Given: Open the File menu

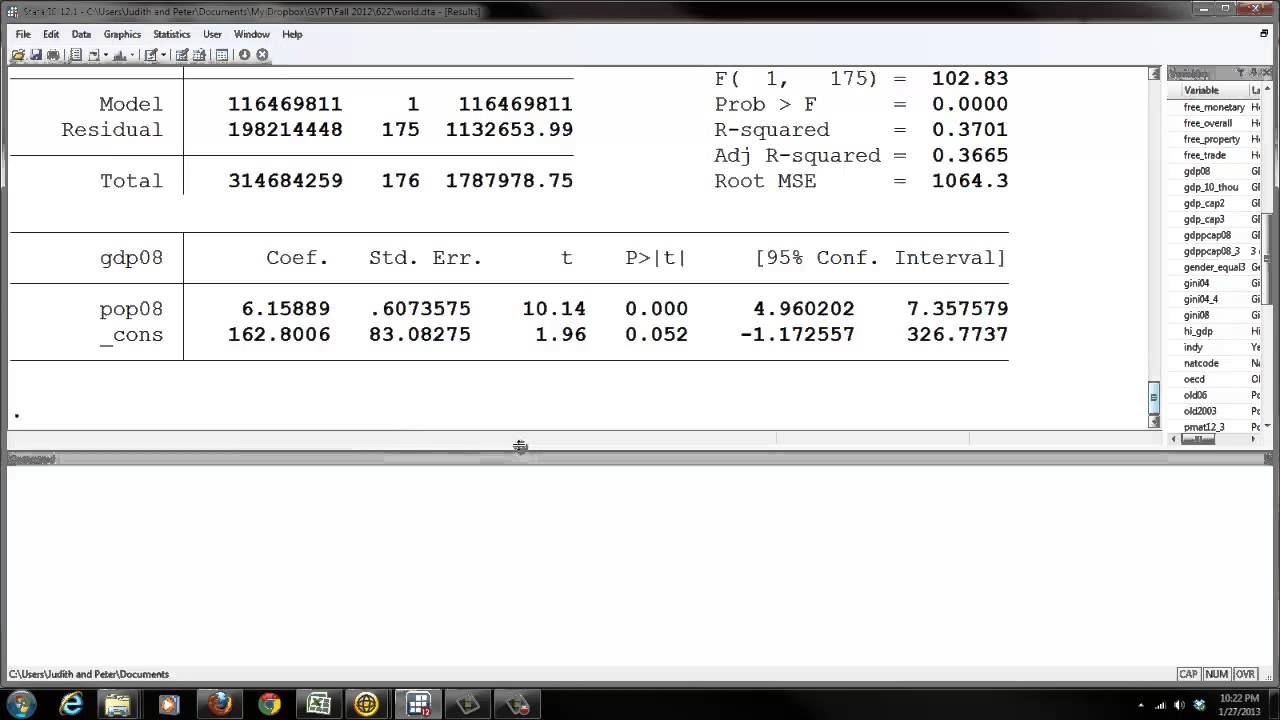Looking at the screenshot, I should coord(23,34).
